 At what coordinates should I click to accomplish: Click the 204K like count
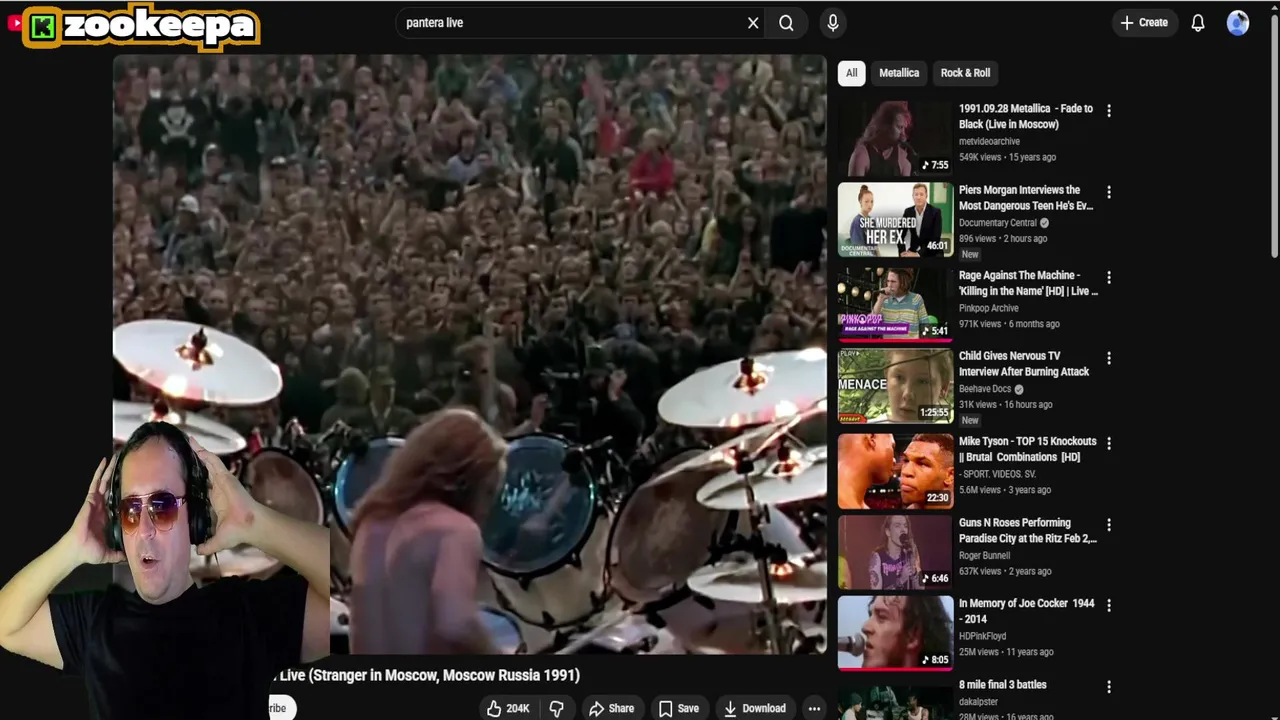pyautogui.click(x=518, y=708)
